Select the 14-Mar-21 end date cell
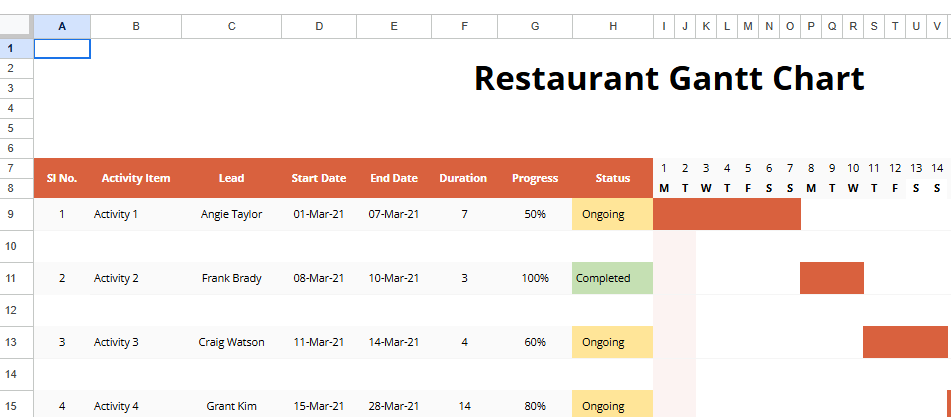The width and height of the screenshot is (951, 417). 393,342
